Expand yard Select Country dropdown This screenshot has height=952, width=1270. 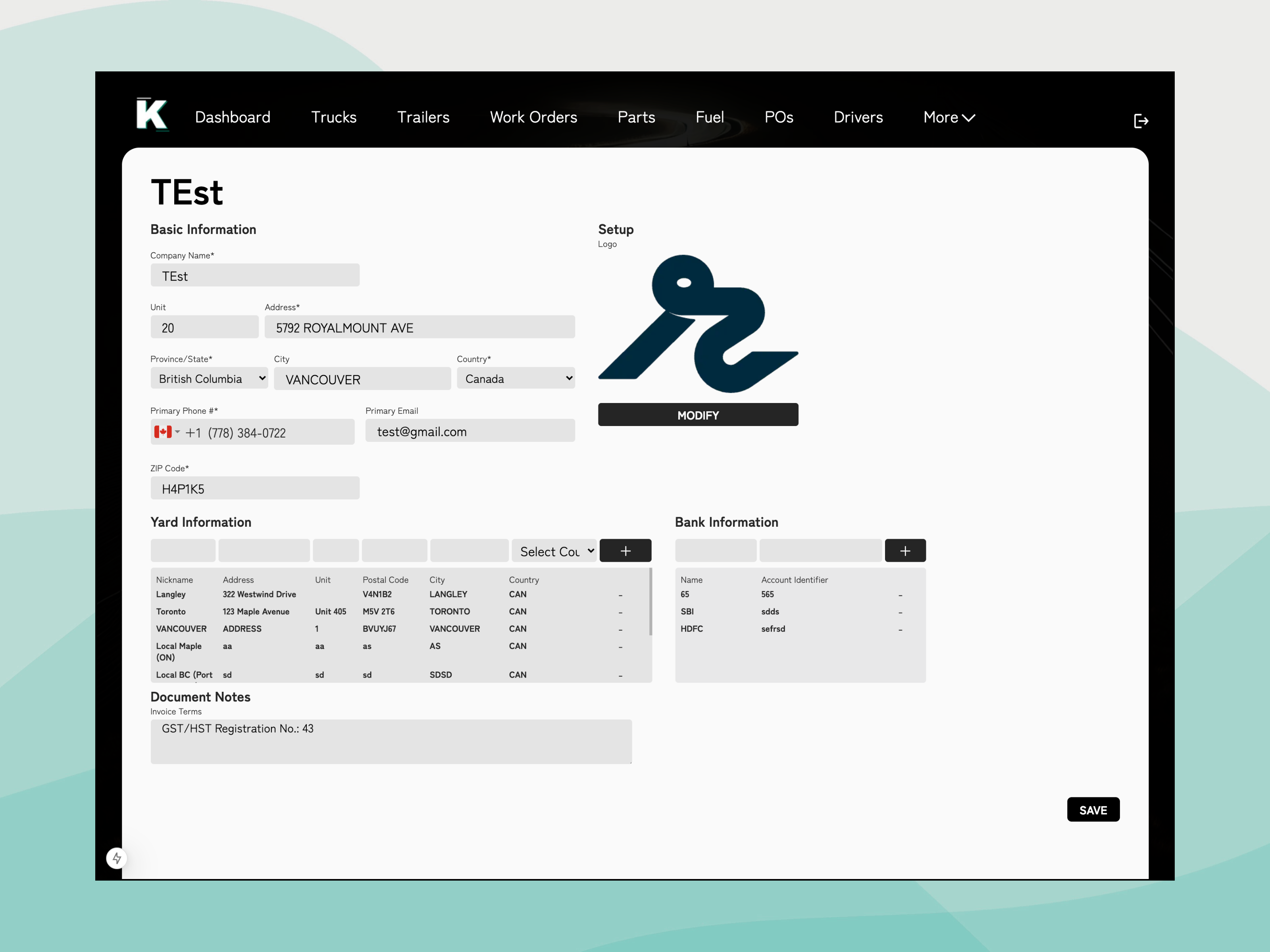coord(554,551)
